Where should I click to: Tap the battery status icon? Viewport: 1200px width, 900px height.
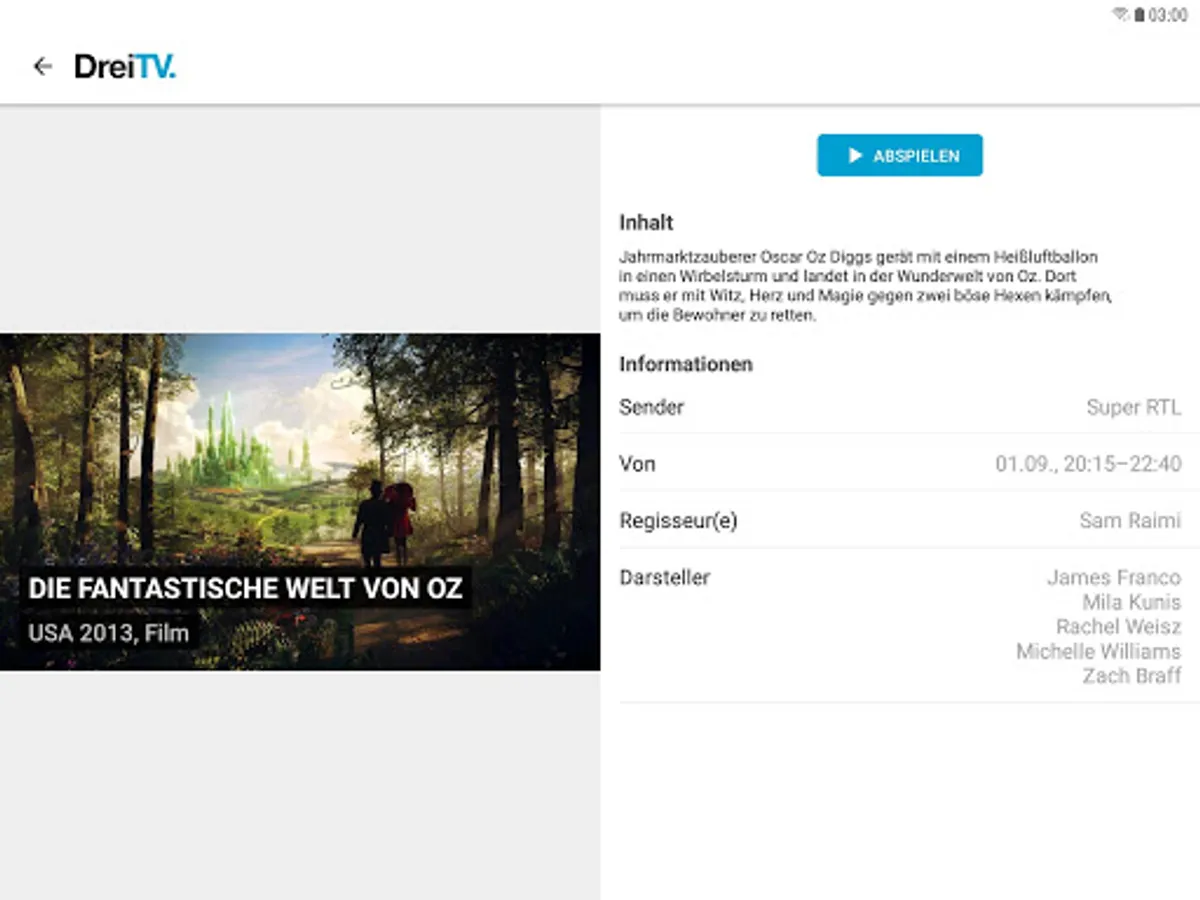pos(1138,15)
